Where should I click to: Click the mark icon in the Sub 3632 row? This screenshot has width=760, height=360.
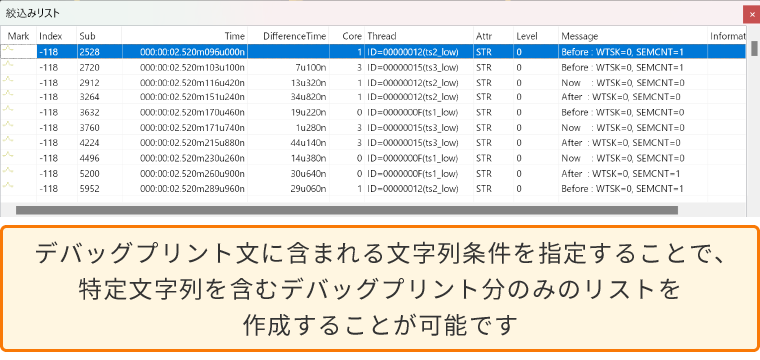8,109
